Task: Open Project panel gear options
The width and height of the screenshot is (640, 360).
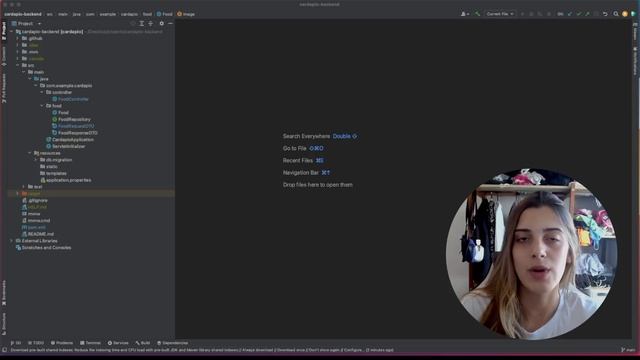Action: [162, 24]
